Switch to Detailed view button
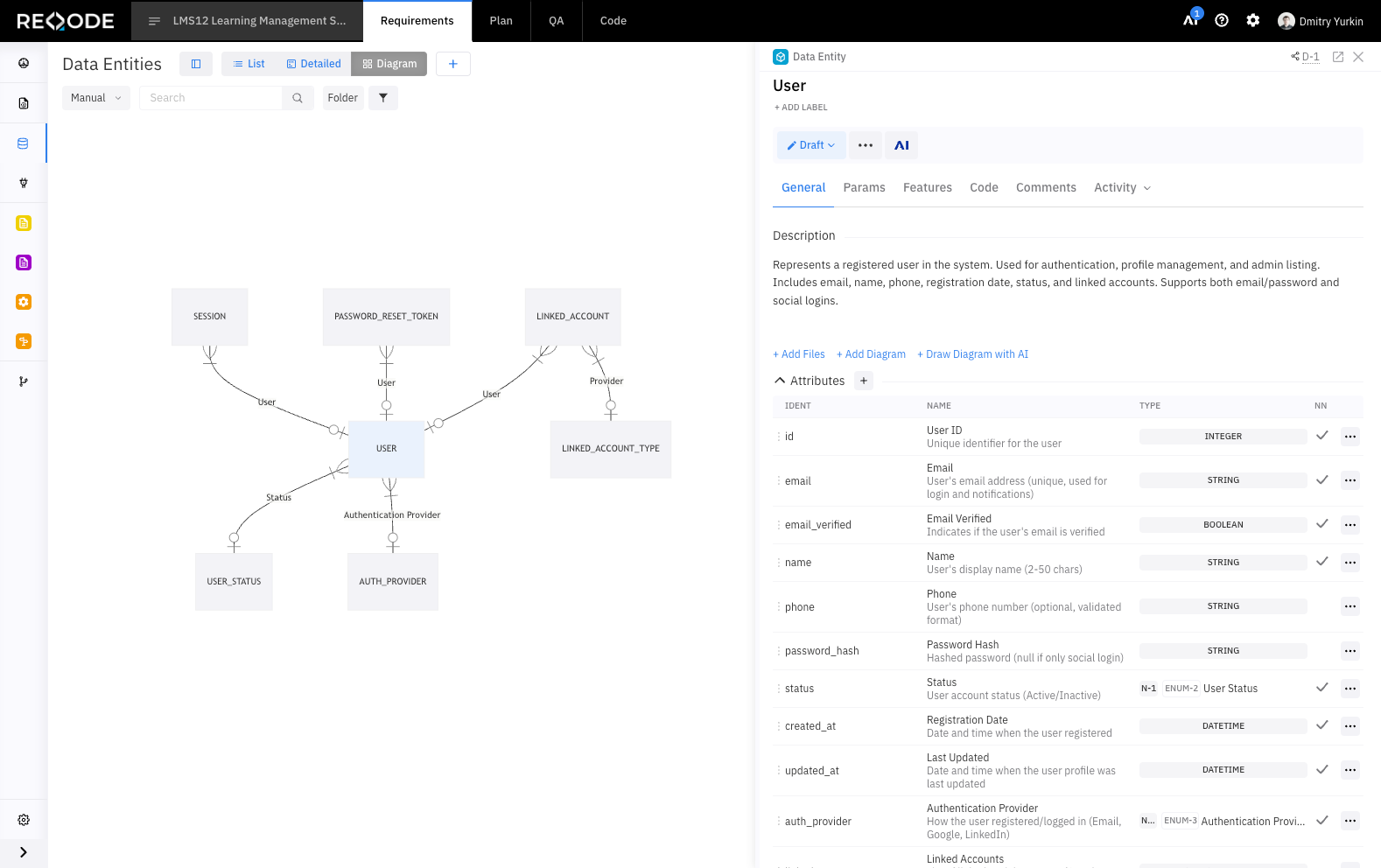This screenshot has height=868, width=1381. pos(313,64)
